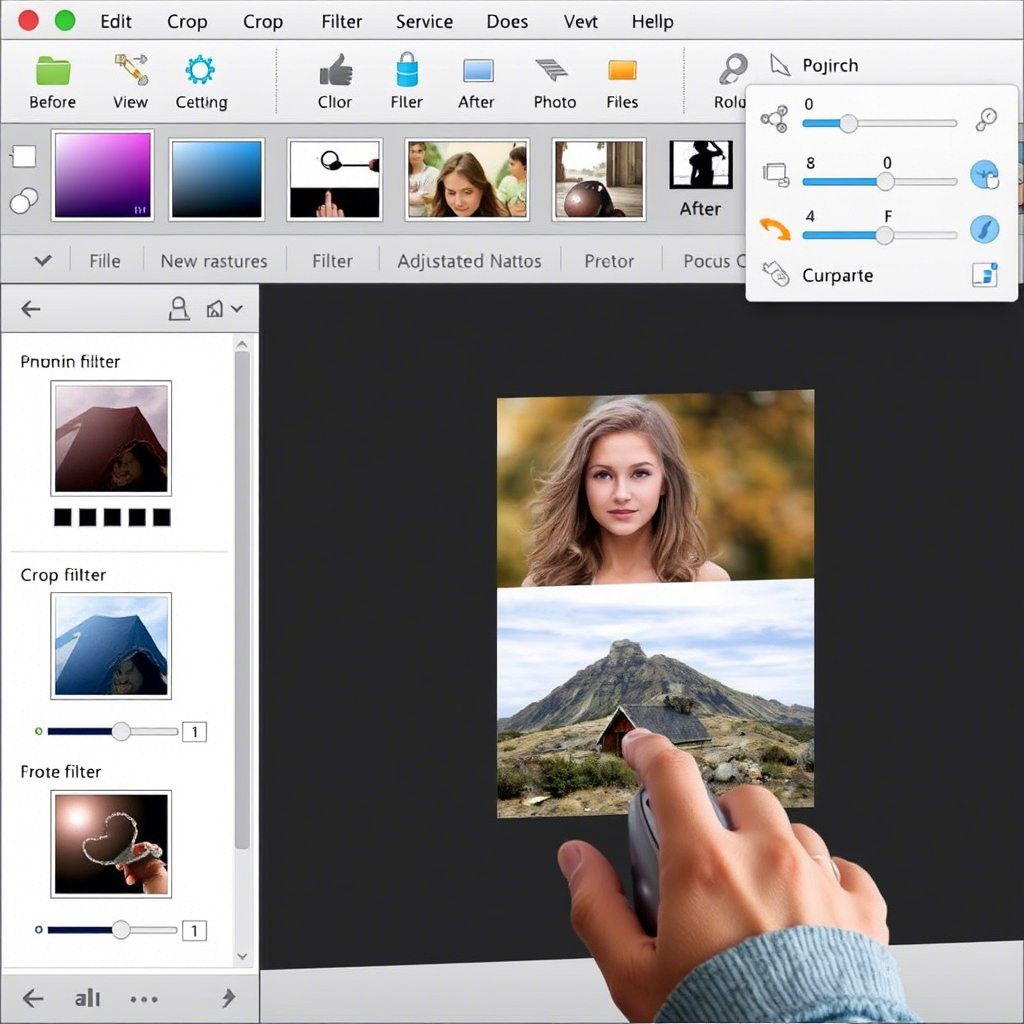
Task: Click the Pojirch label in the toolbar
Action: point(830,65)
